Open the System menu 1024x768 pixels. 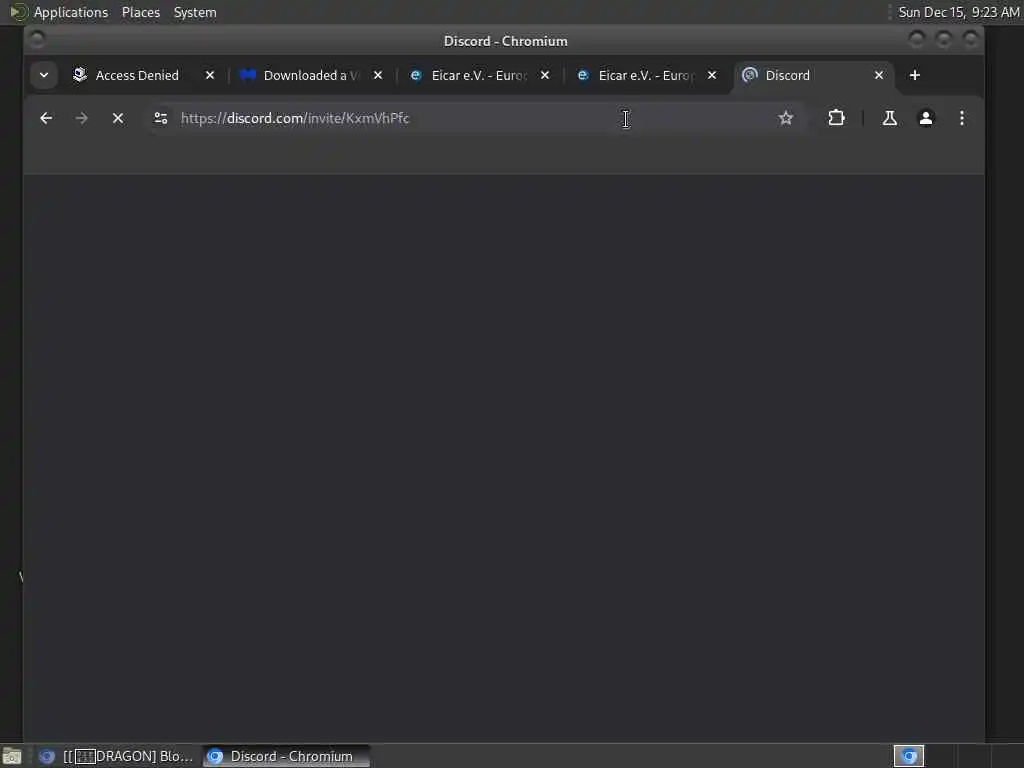[x=195, y=12]
